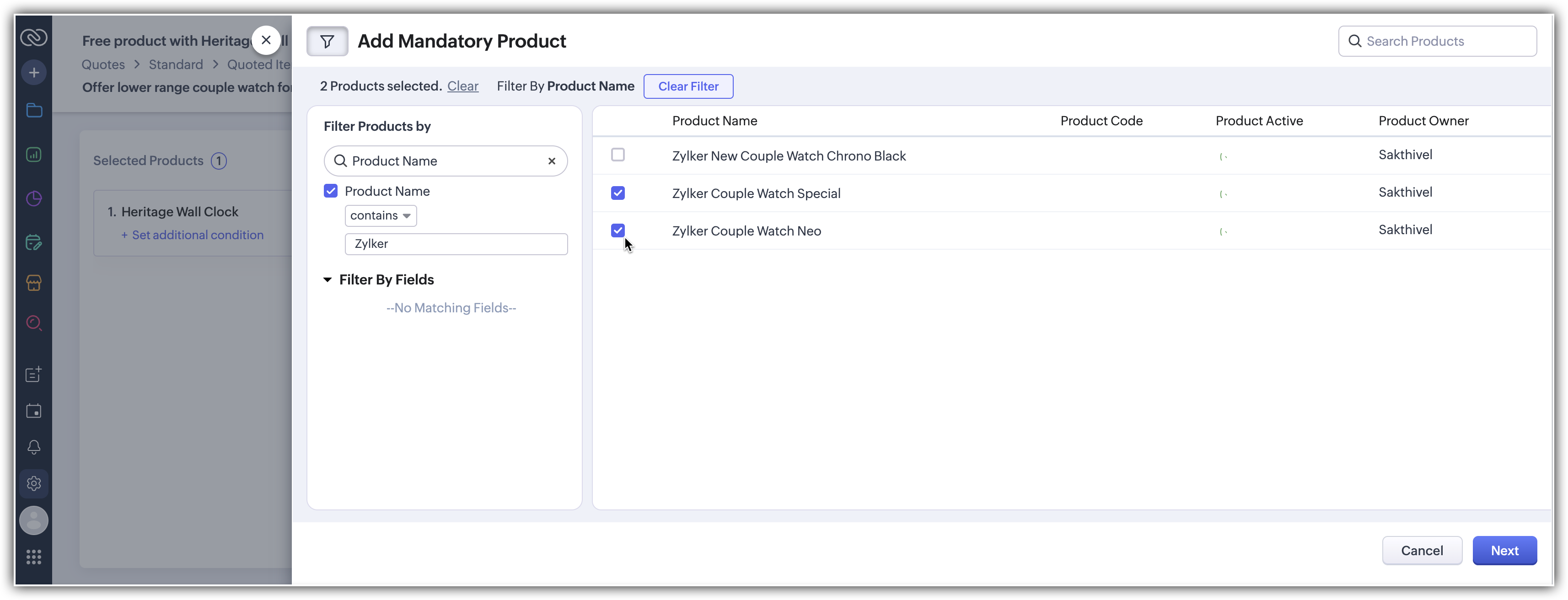Viewport: 1568px width, 600px height.
Task: Open the apps grid icon
Action: pyautogui.click(x=34, y=557)
